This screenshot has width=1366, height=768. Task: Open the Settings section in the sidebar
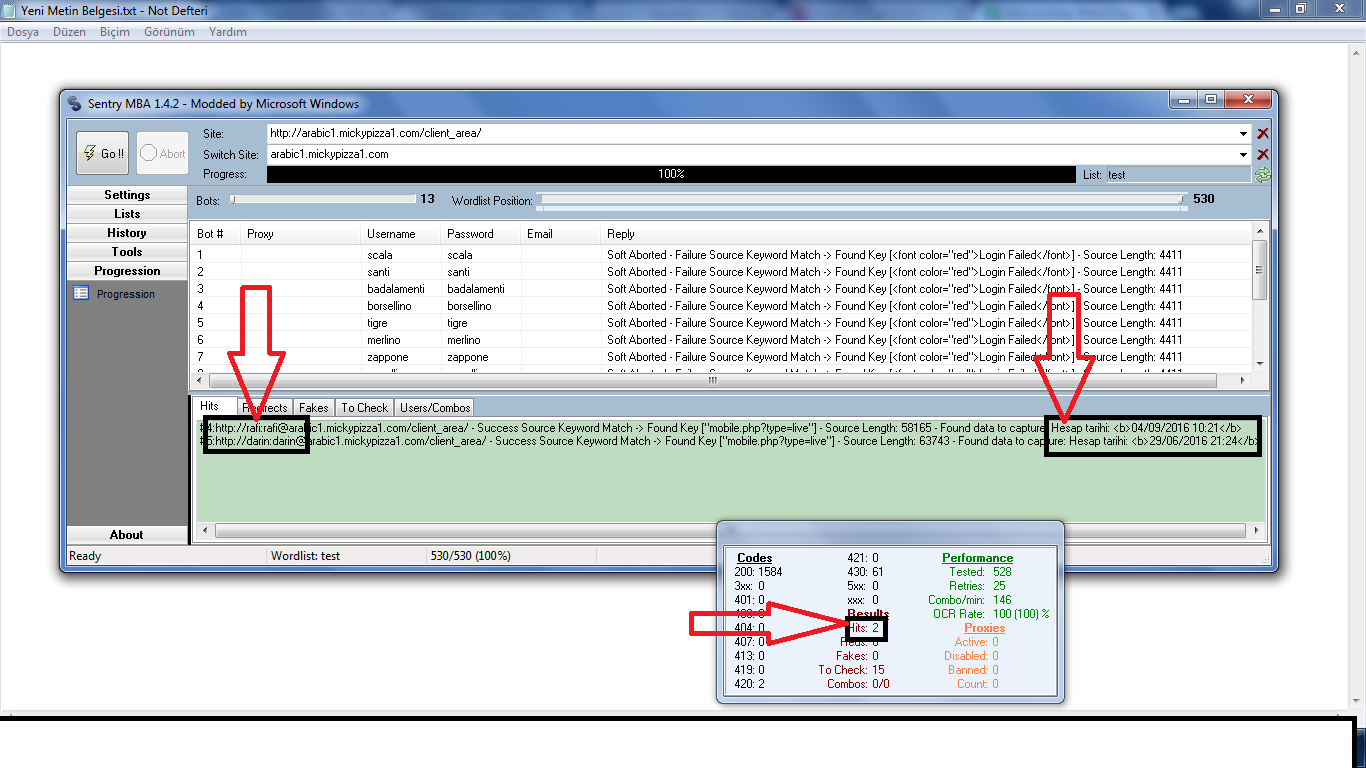pyautogui.click(x=127, y=195)
